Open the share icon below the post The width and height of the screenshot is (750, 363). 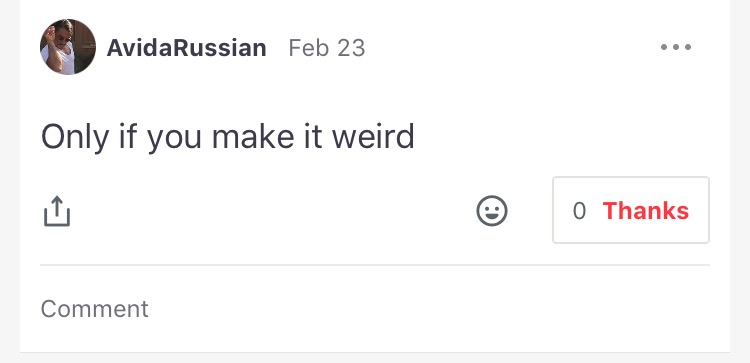coord(57,211)
